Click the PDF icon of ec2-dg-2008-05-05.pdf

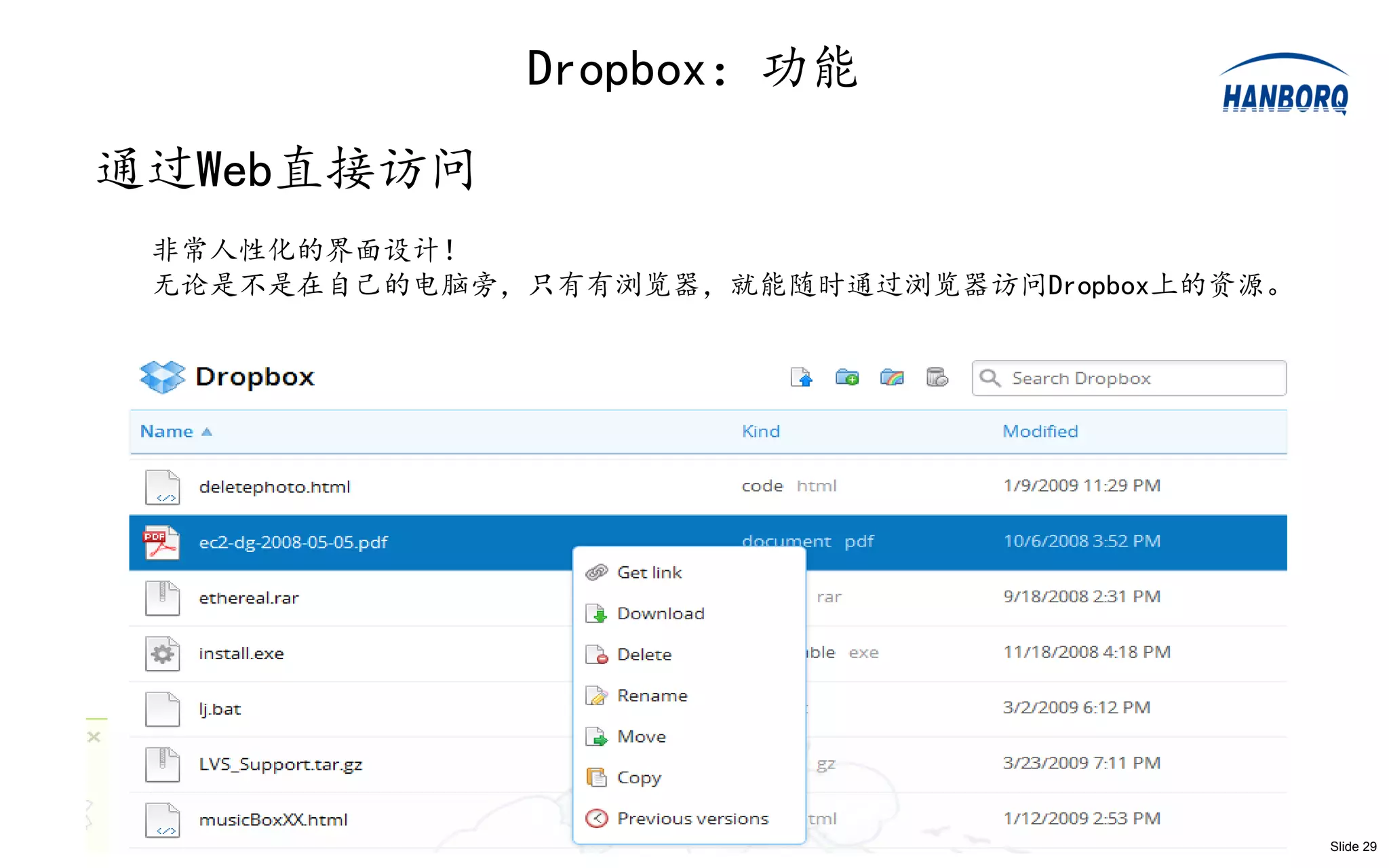coord(161,542)
